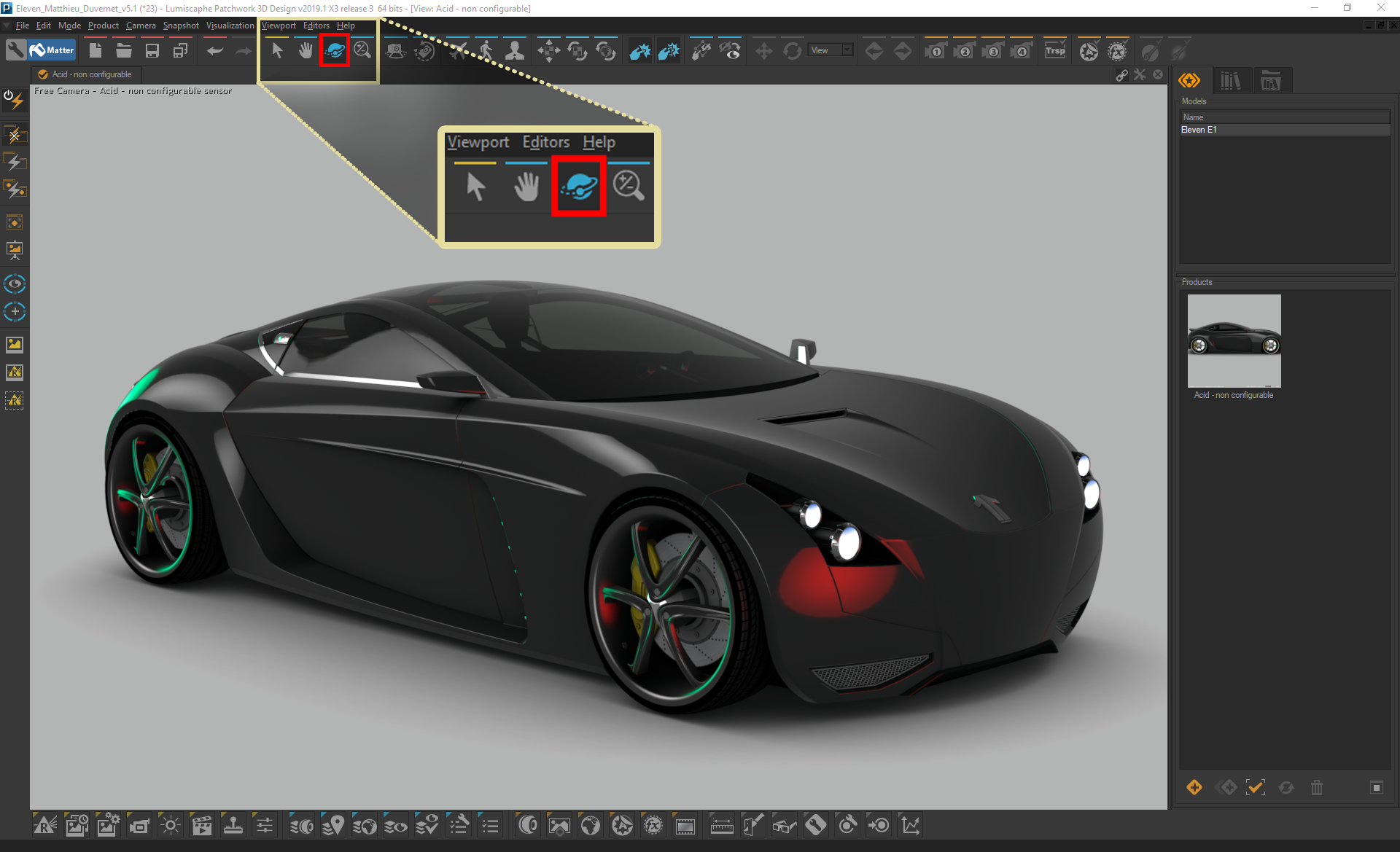Open the File menu
This screenshot has height=852, width=1400.
(x=23, y=26)
